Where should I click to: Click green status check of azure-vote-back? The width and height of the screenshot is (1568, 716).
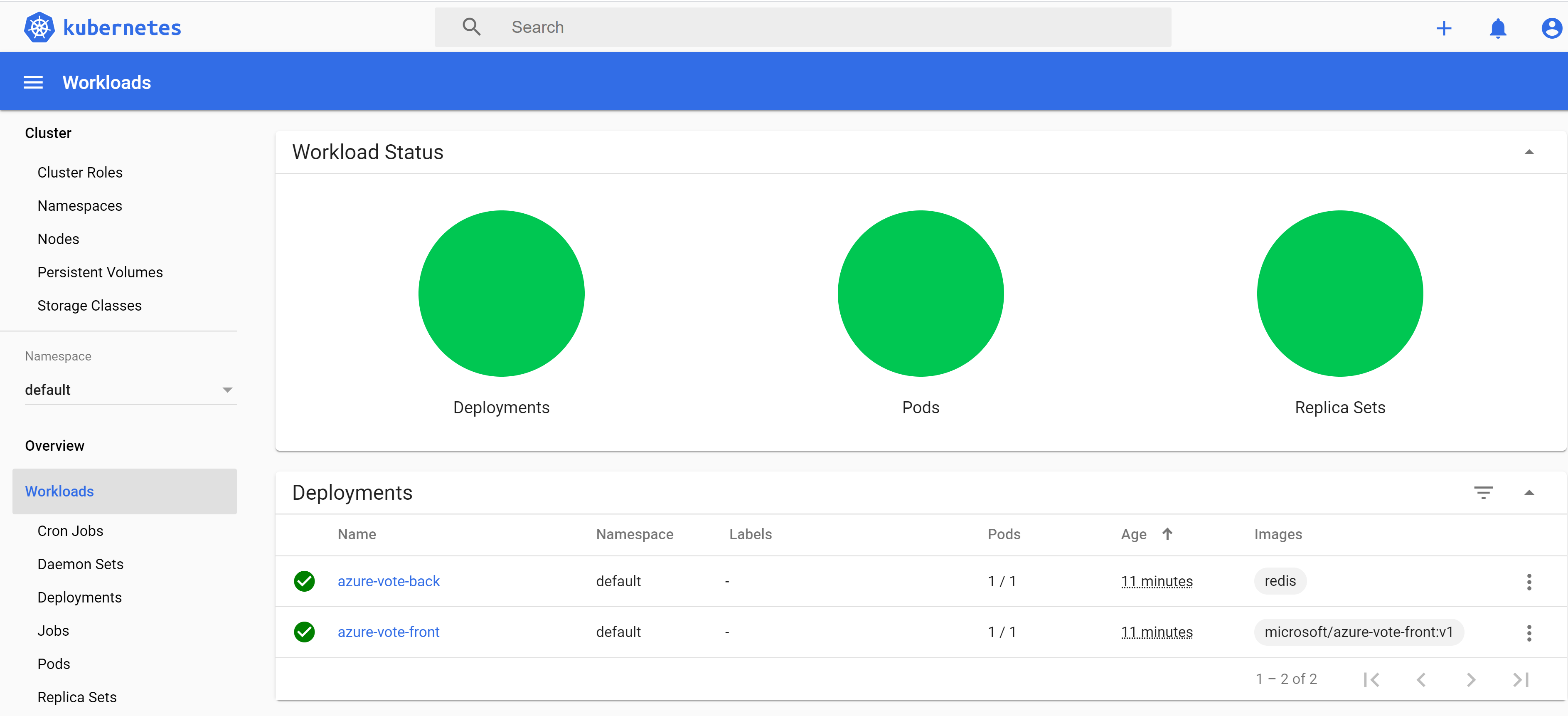pos(304,581)
